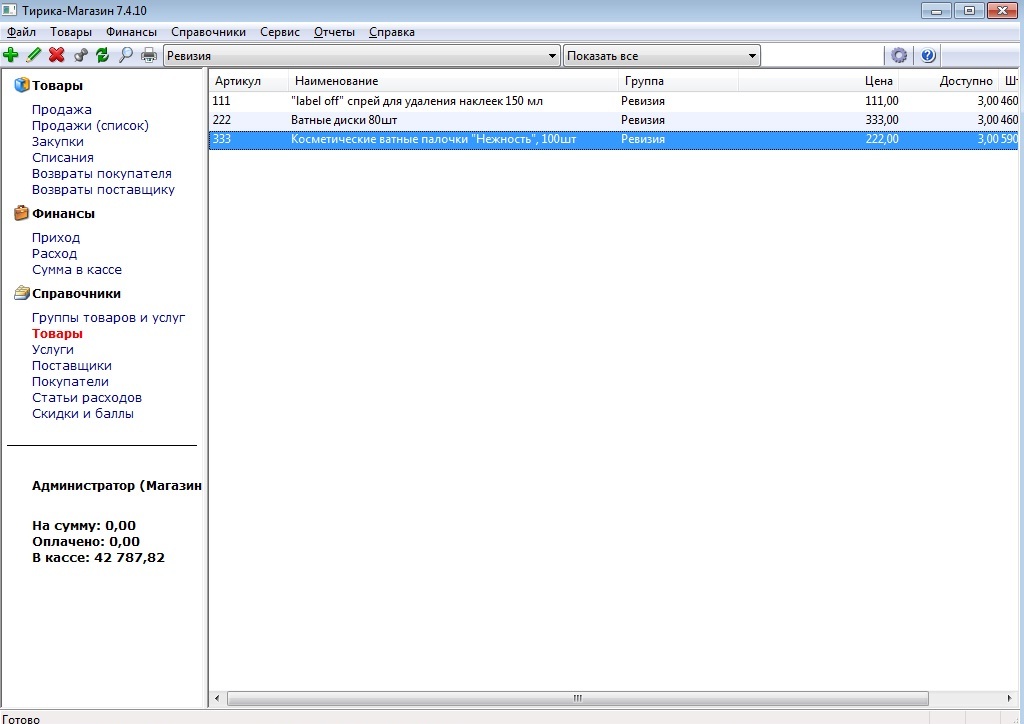Select red Товары link under Справочники

57,334
